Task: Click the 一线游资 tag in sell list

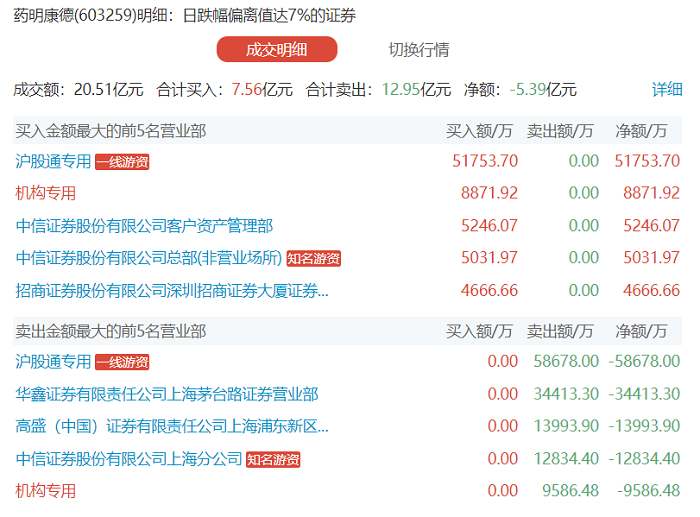Action: click(x=122, y=362)
